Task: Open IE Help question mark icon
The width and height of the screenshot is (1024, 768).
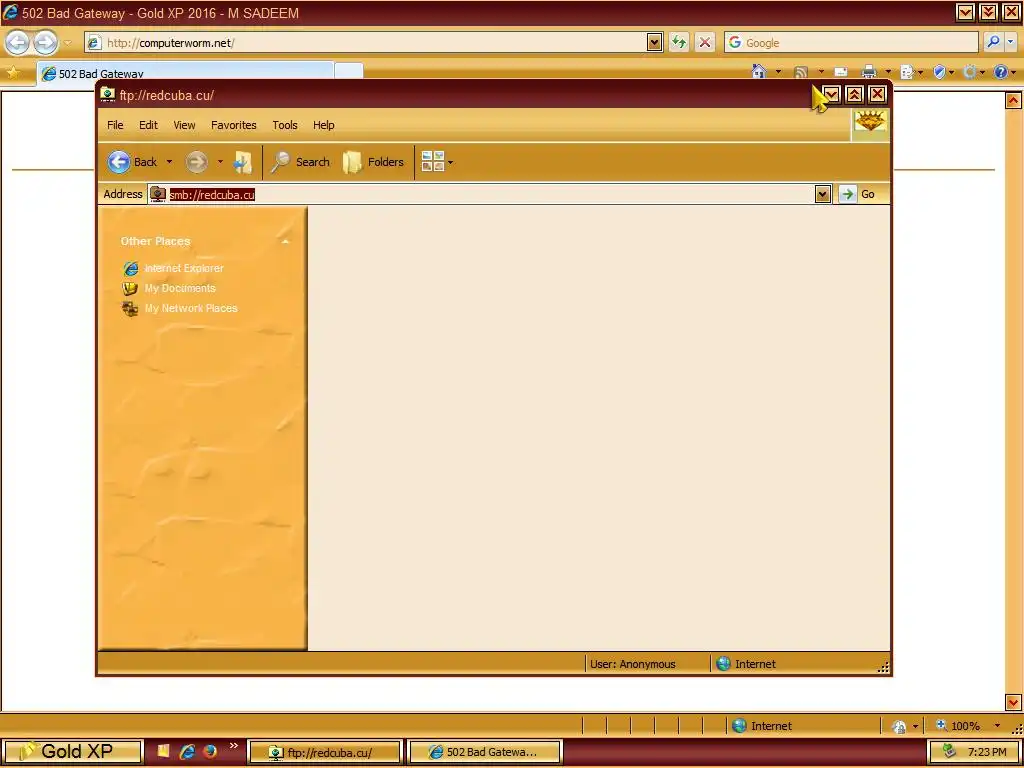Action: [x=1000, y=72]
